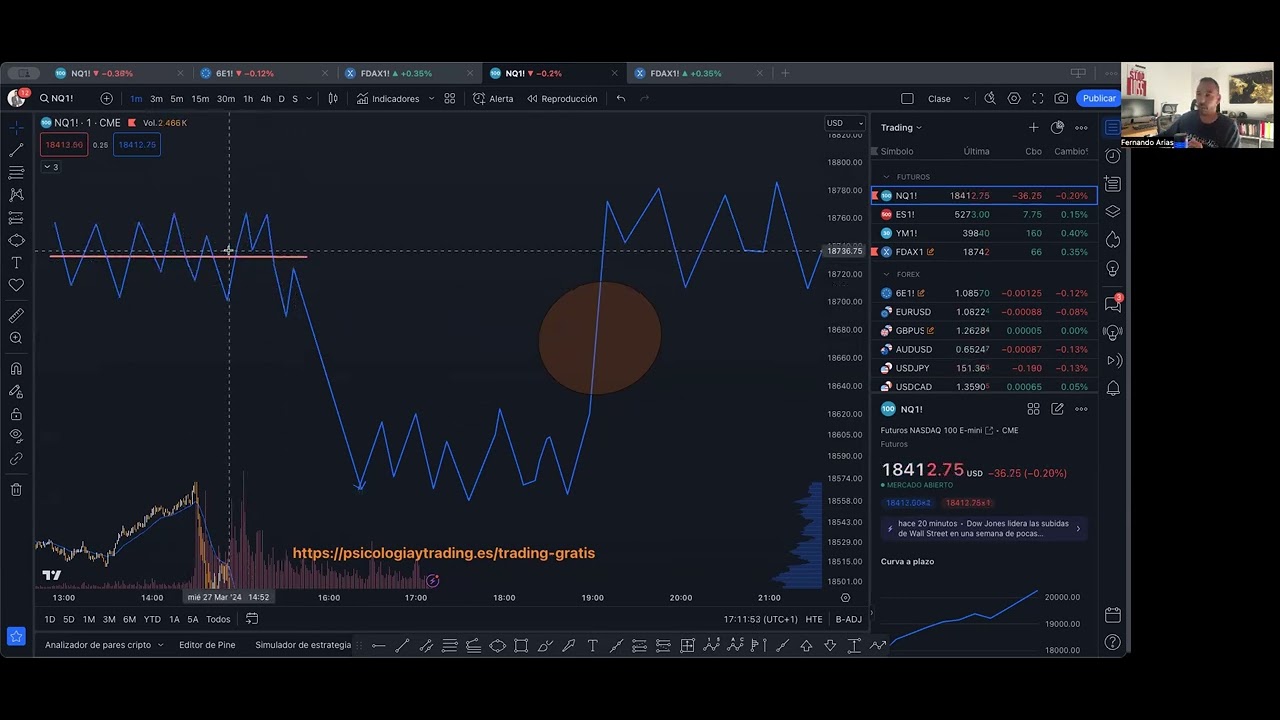The height and width of the screenshot is (720, 1280).
Task: Open the chart type candlestick selector
Action: coord(333,99)
